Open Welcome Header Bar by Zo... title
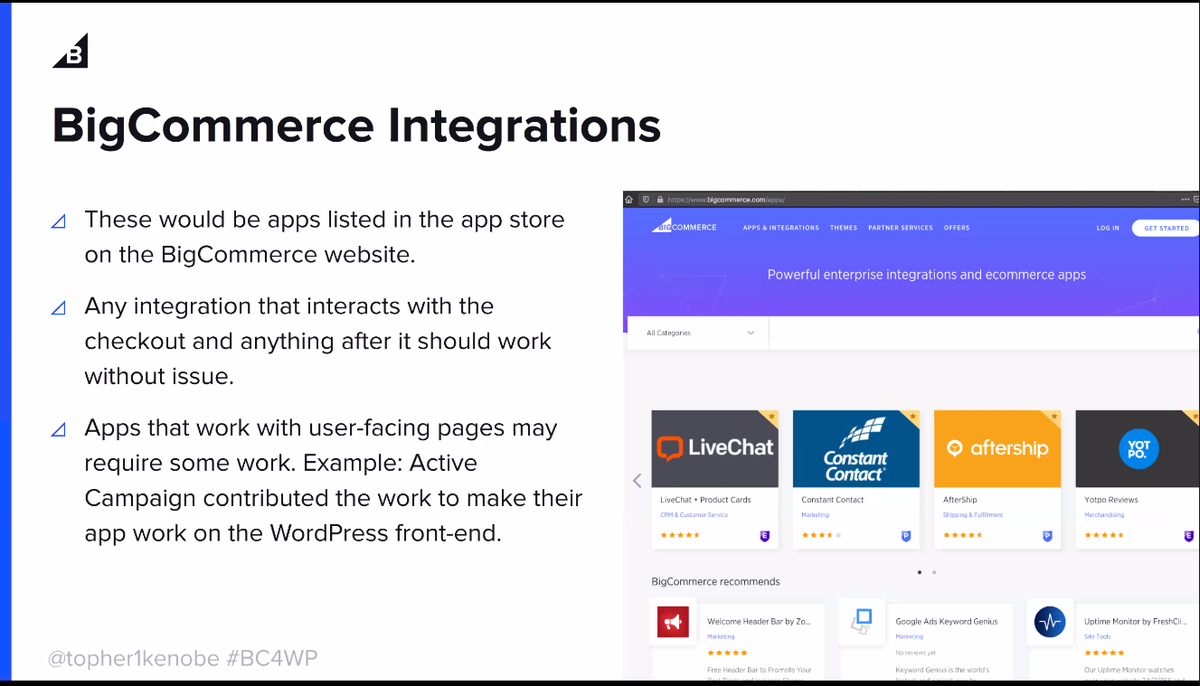 click(759, 621)
